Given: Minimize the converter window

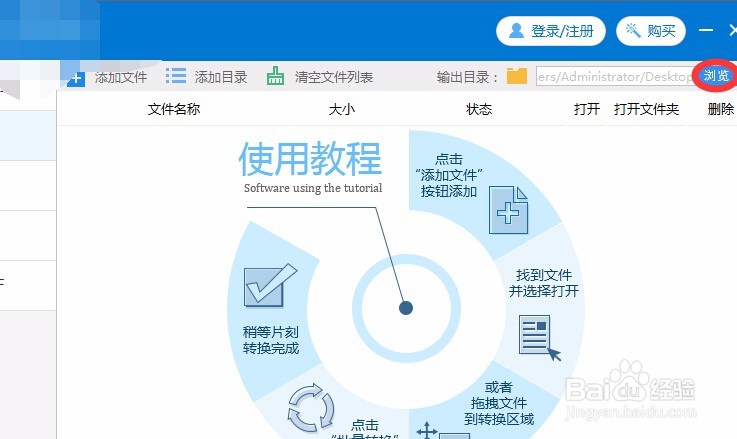Looking at the screenshot, I should [706, 30].
